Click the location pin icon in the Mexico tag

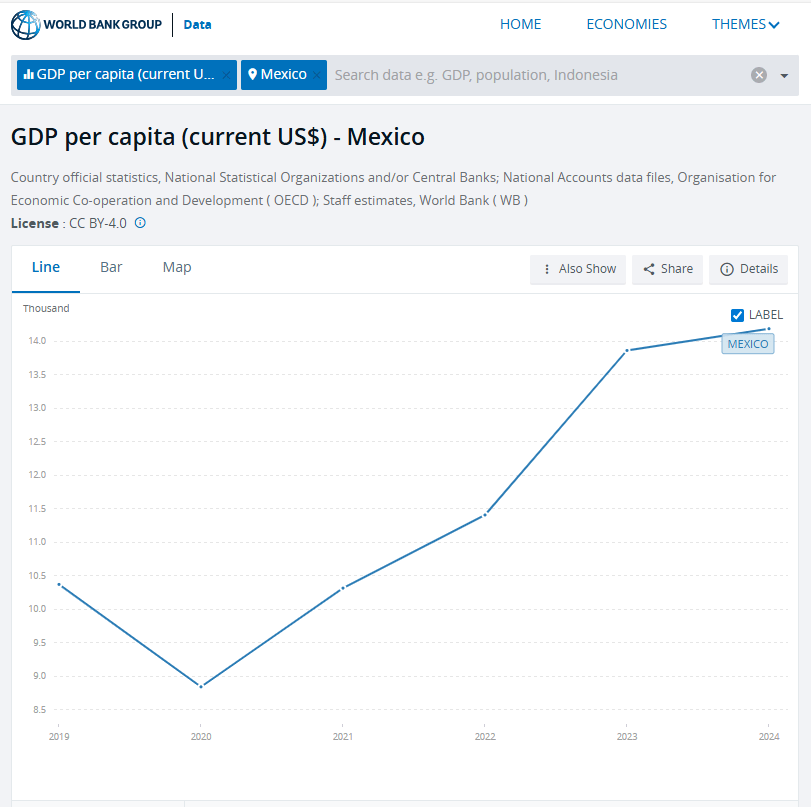253,75
